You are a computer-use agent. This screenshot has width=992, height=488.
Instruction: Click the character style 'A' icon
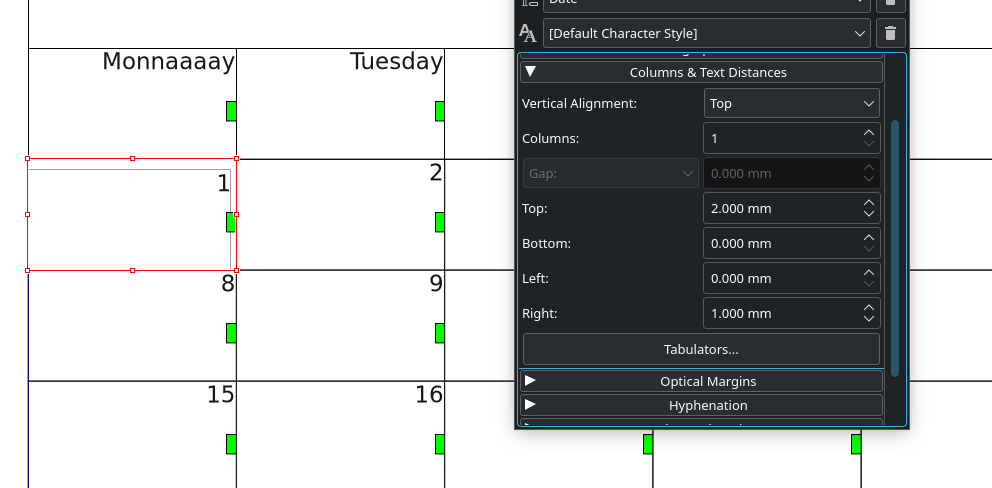528,33
